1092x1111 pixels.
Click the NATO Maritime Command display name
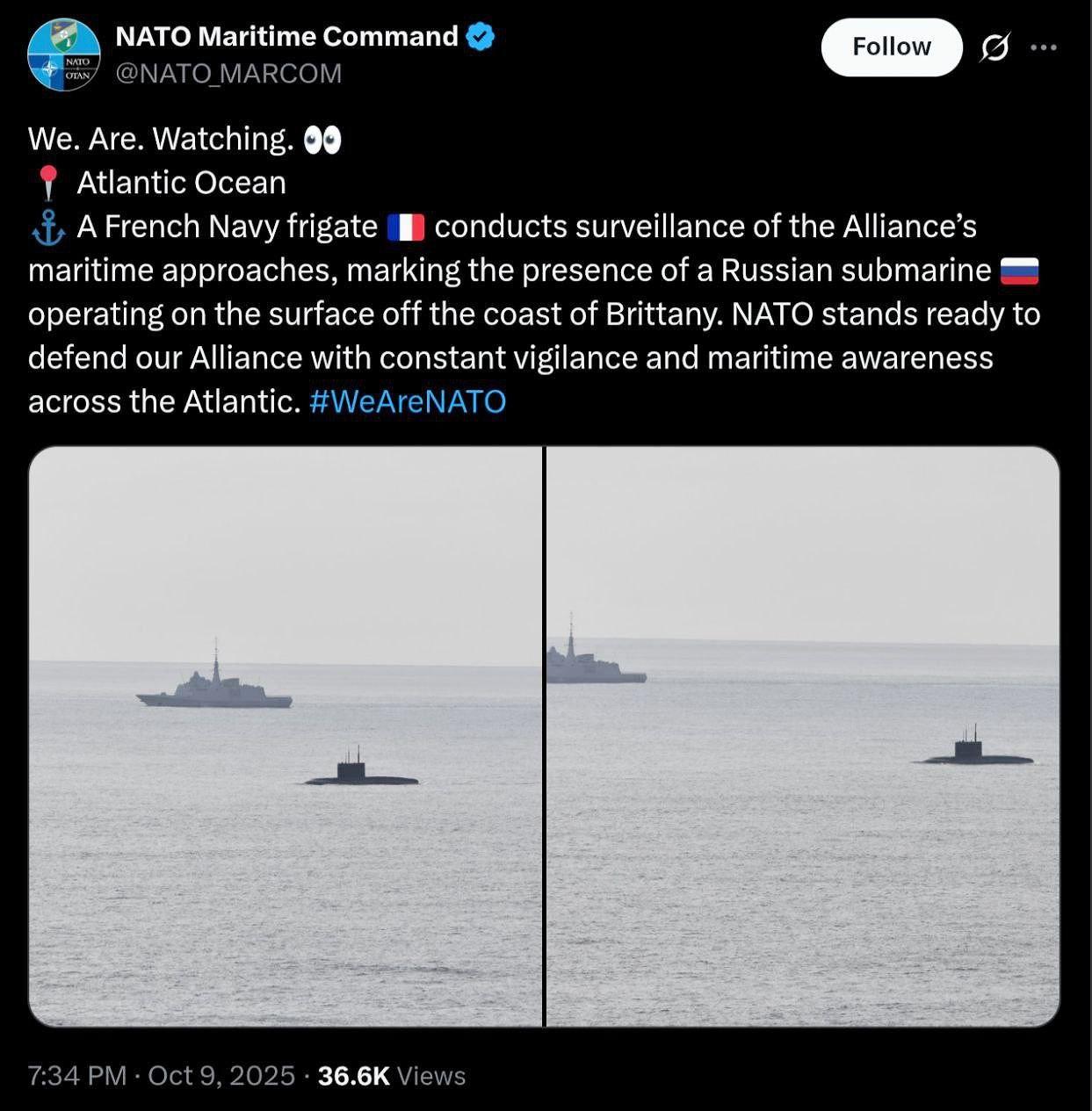pos(286,37)
